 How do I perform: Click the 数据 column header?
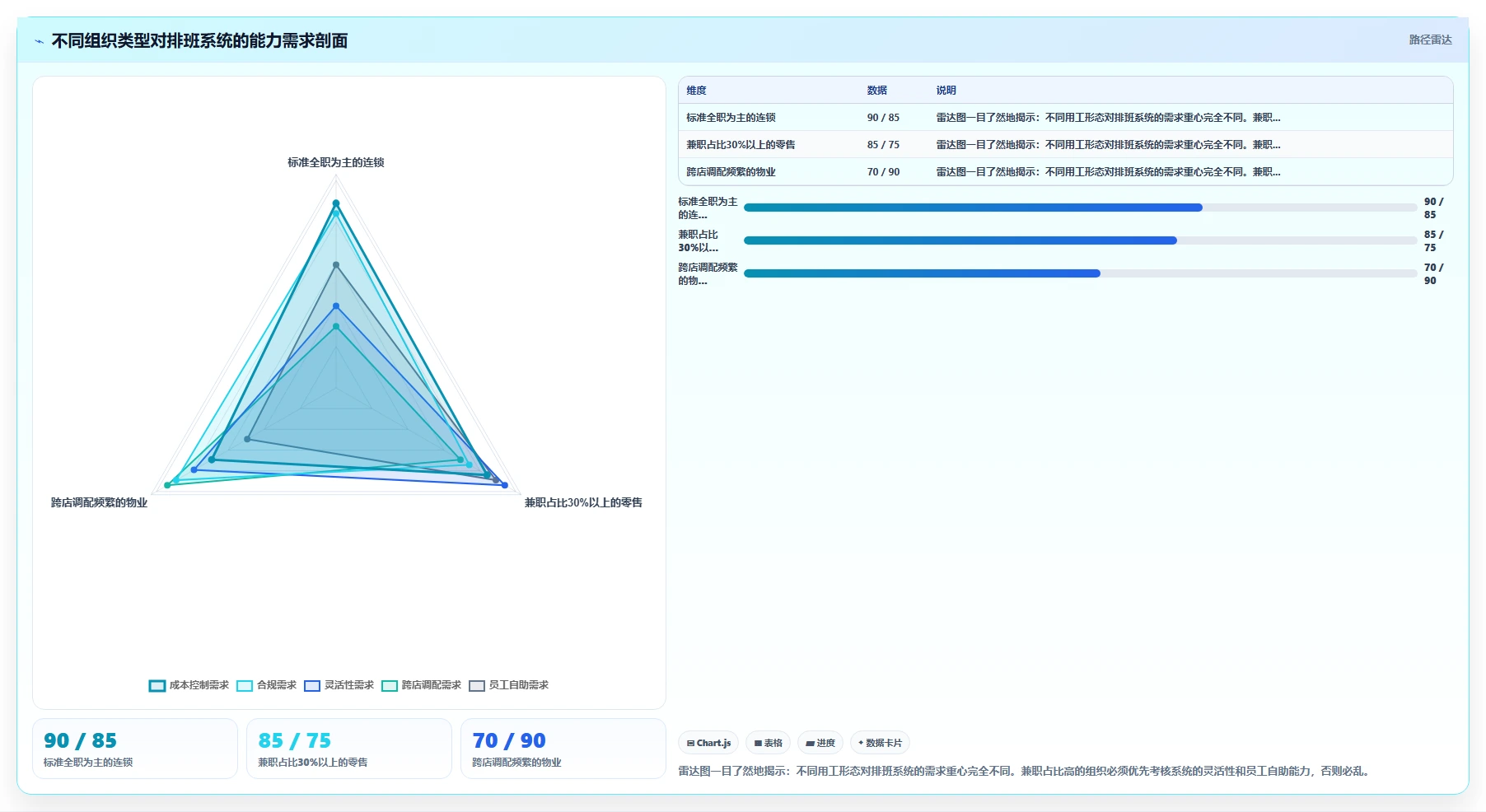pyautogui.click(x=876, y=91)
